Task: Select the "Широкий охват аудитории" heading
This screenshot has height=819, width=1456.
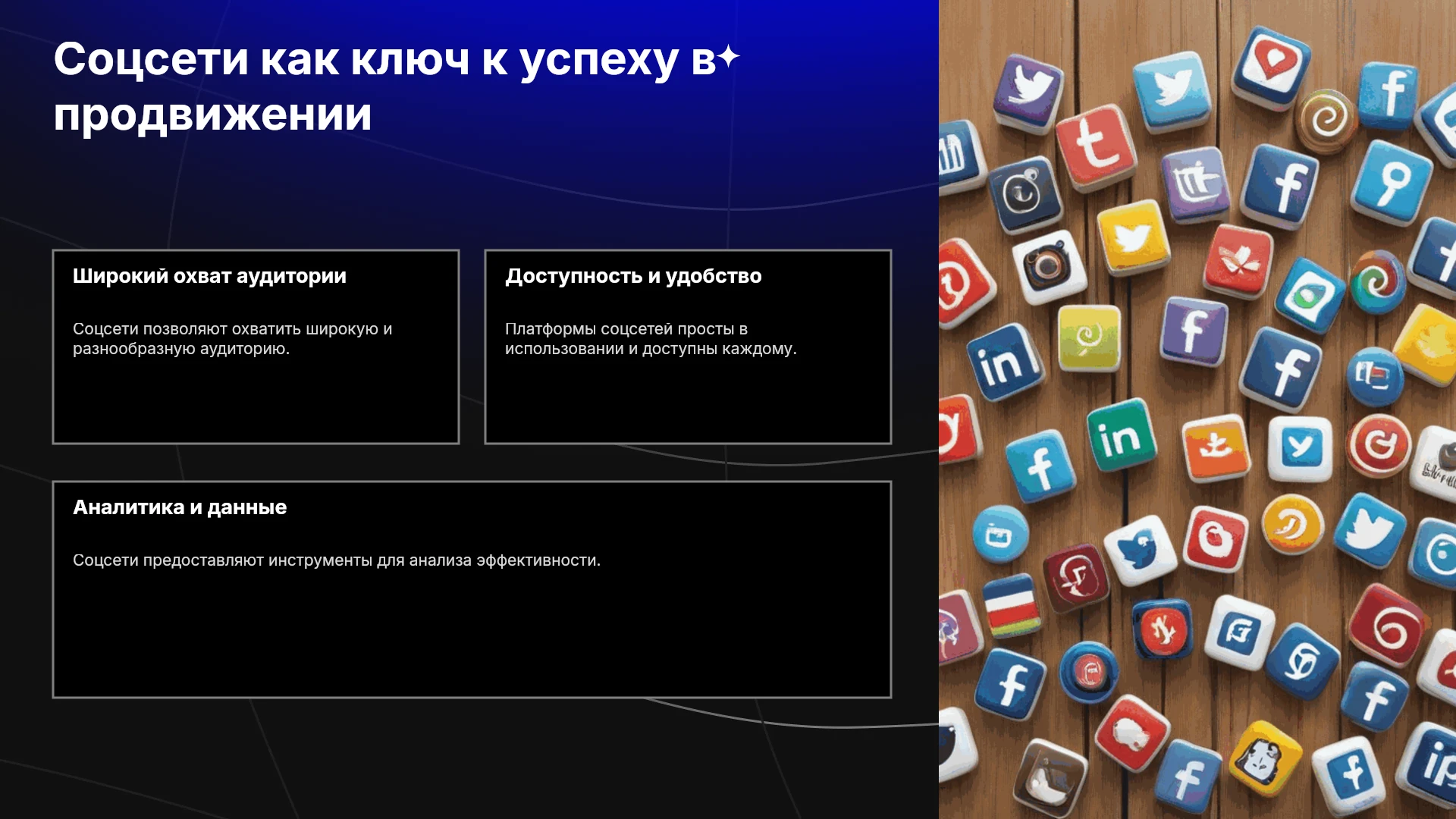Action: tap(209, 276)
